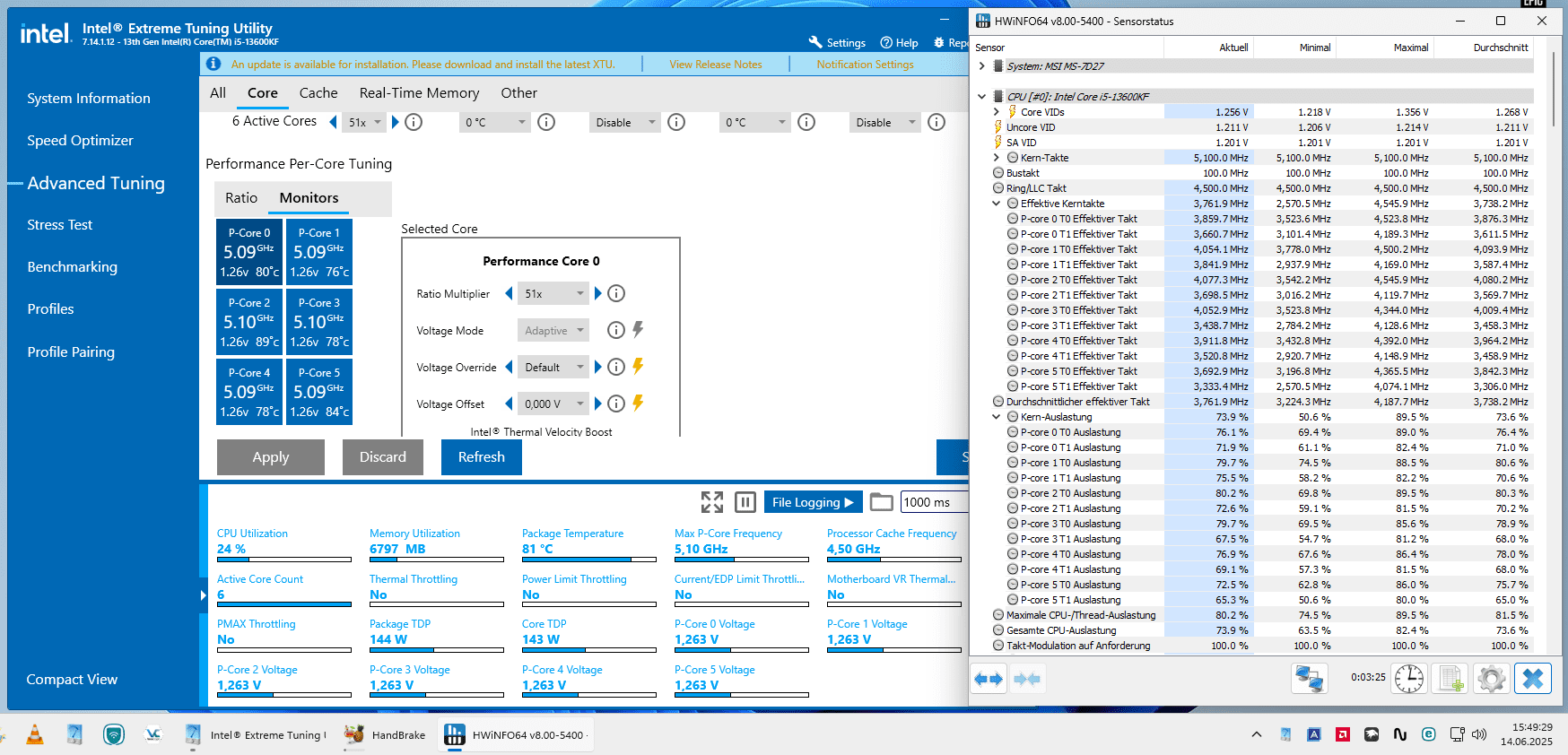Decrease Voltage Offset with the left arrow

[509, 404]
